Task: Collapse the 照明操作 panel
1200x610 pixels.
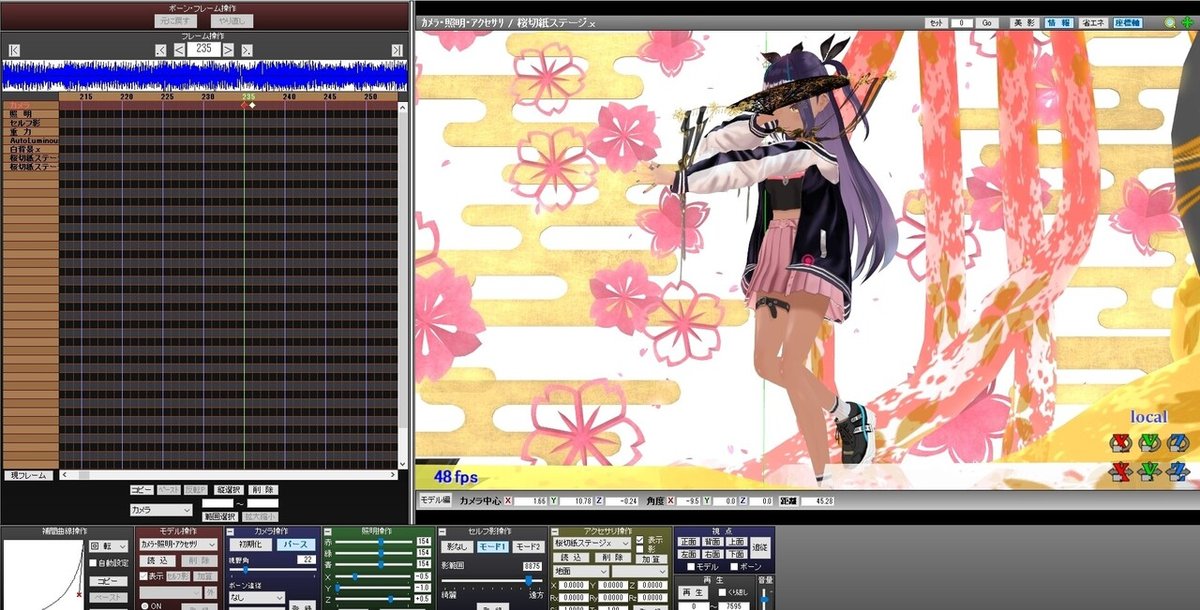Action: (328, 532)
